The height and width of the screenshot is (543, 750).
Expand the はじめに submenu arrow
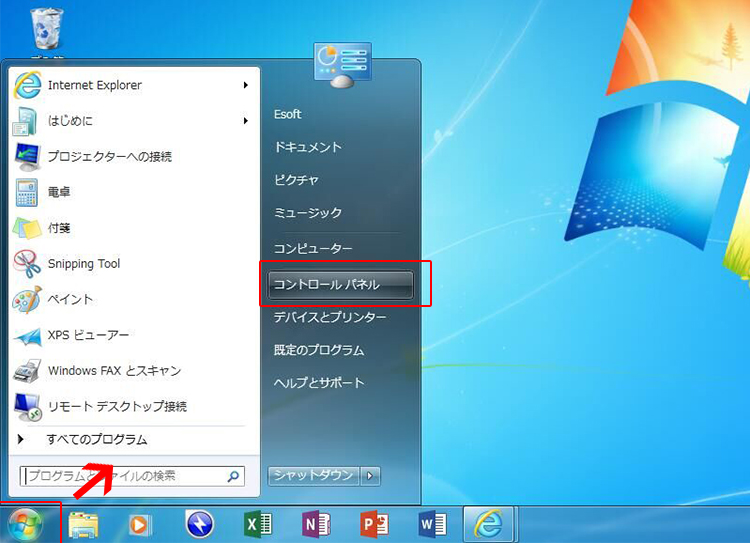pyautogui.click(x=245, y=121)
